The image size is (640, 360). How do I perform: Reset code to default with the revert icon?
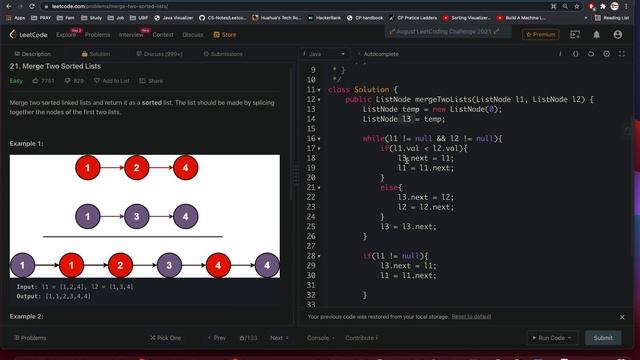point(591,53)
